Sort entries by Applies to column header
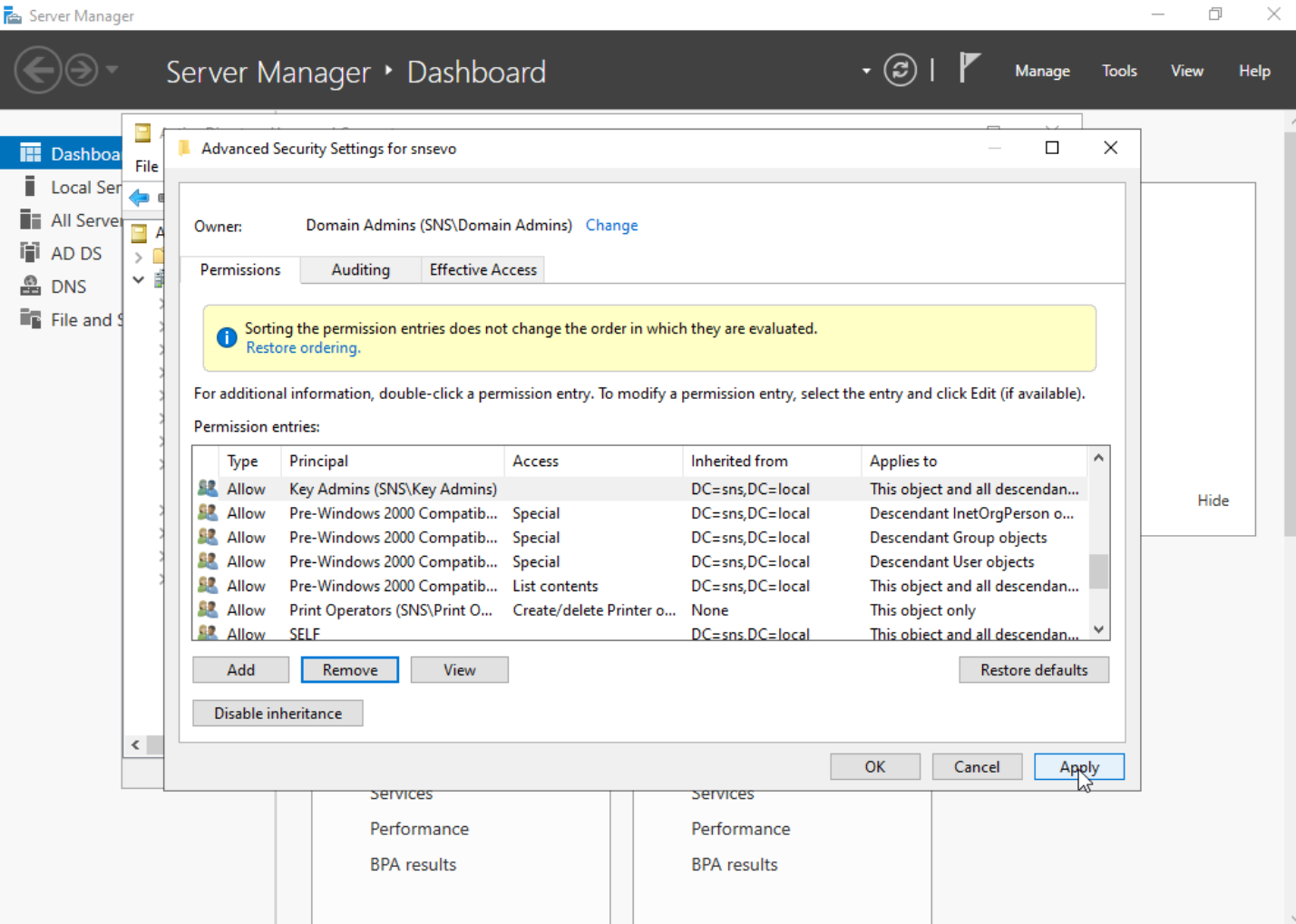Image resolution: width=1296 pixels, height=924 pixels. tap(974, 461)
